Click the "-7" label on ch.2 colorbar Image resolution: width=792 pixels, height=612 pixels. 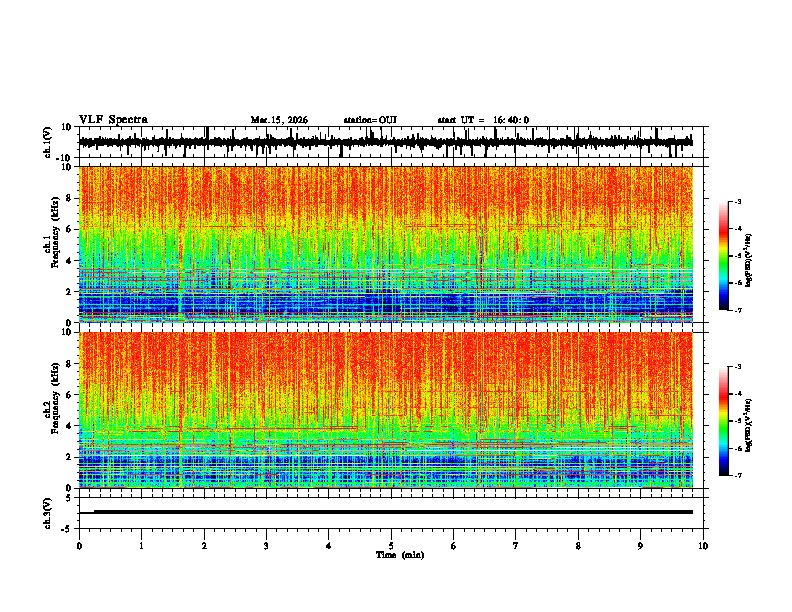[737, 475]
